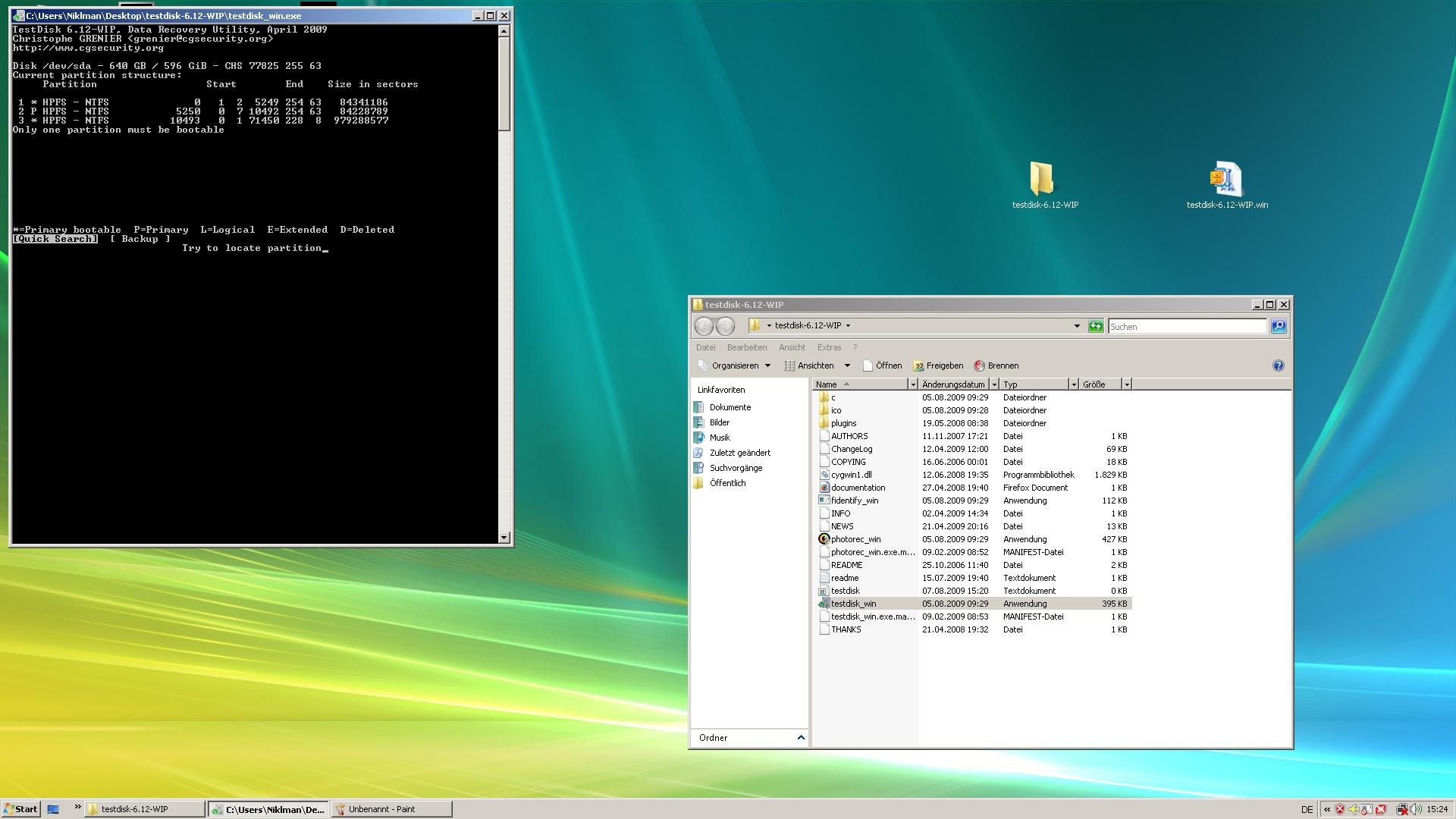1456x819 pixels.
Task: Switch to Unbenannt - Paint taskbar button
Action: click(391, 809)
